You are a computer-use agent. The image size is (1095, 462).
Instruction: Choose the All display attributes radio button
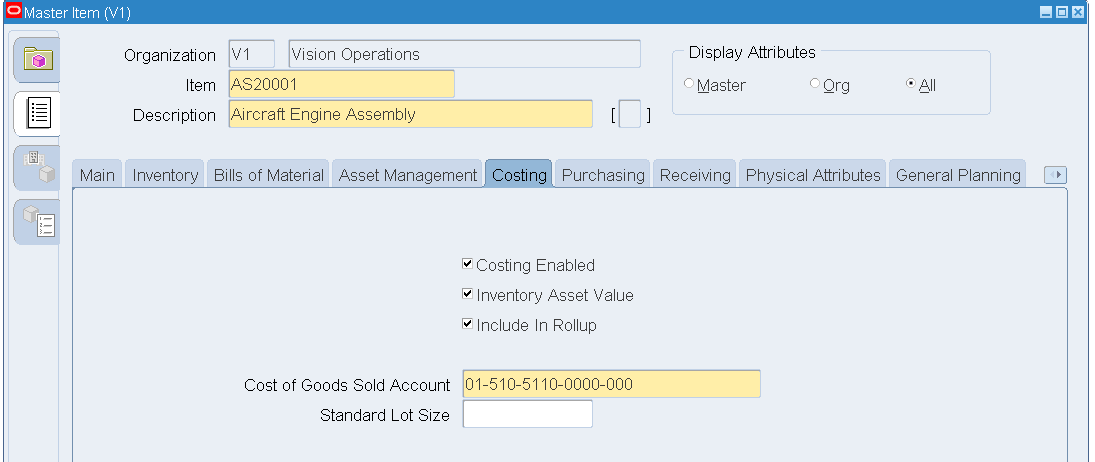tap(911, 83)
